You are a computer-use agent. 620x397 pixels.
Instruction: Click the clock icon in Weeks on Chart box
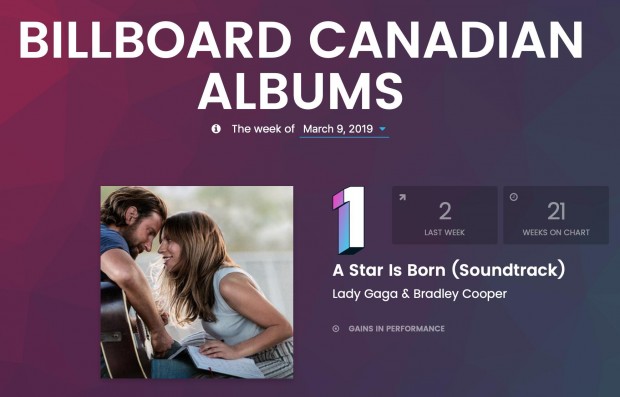tap(514, 197)
